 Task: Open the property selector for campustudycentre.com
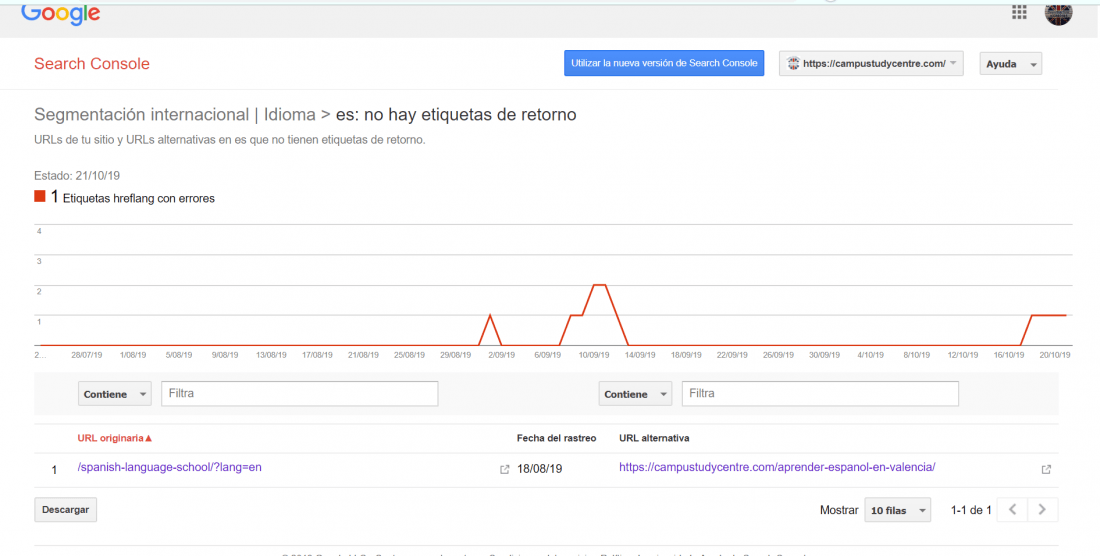click(x=871, y=63)
